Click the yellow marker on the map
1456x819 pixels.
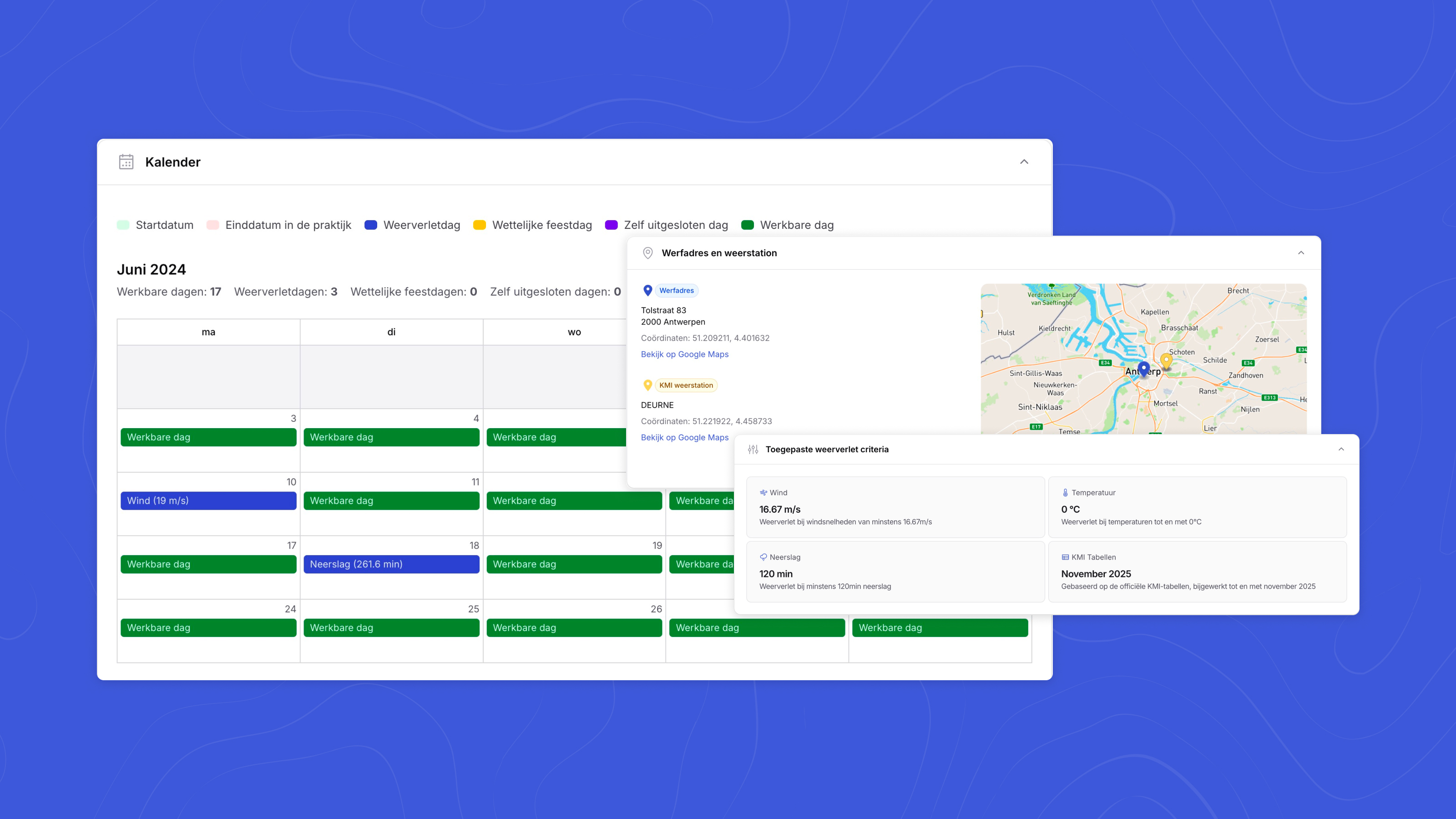1166,361
